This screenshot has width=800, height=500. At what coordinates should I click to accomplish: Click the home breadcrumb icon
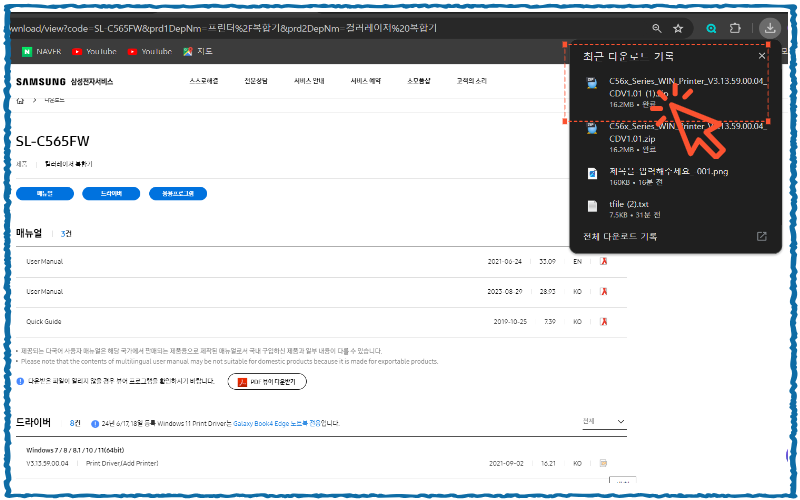point(20,101)
